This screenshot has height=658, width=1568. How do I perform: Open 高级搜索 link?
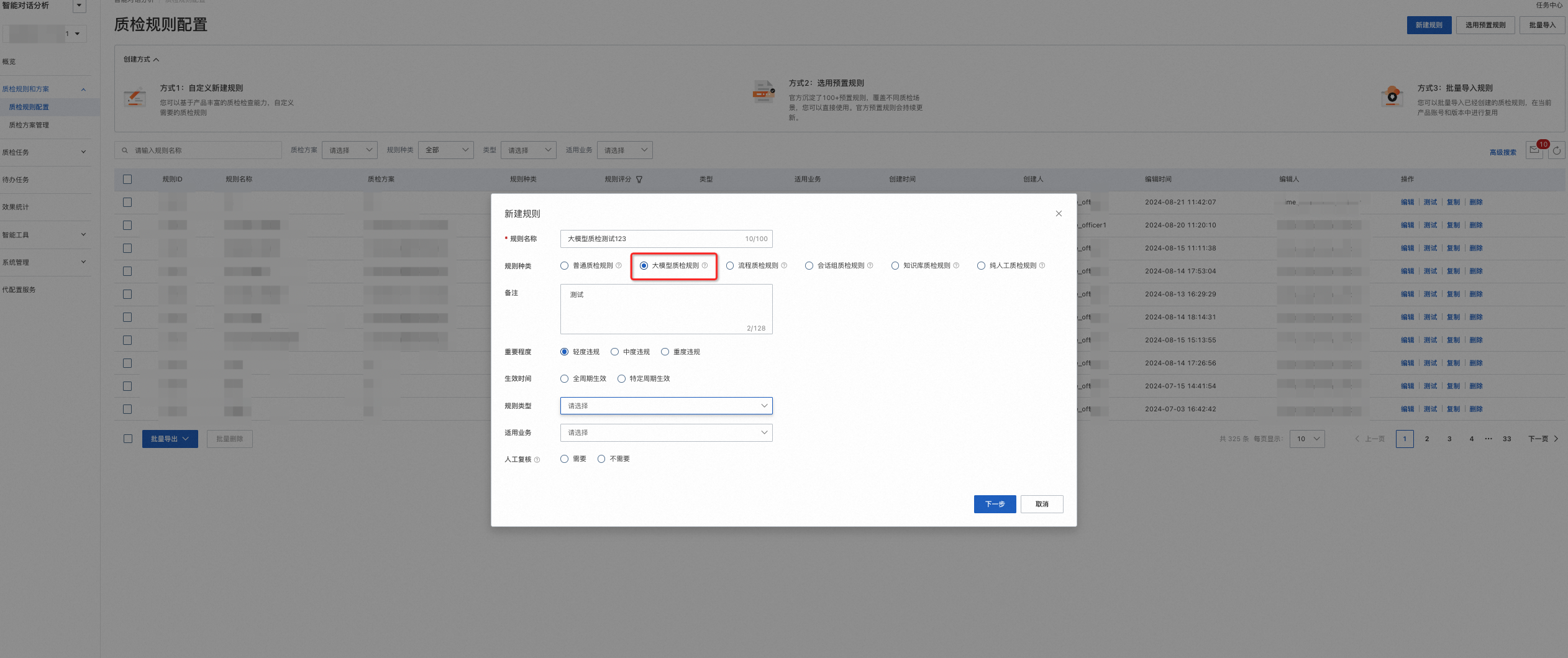[1503, 152]
